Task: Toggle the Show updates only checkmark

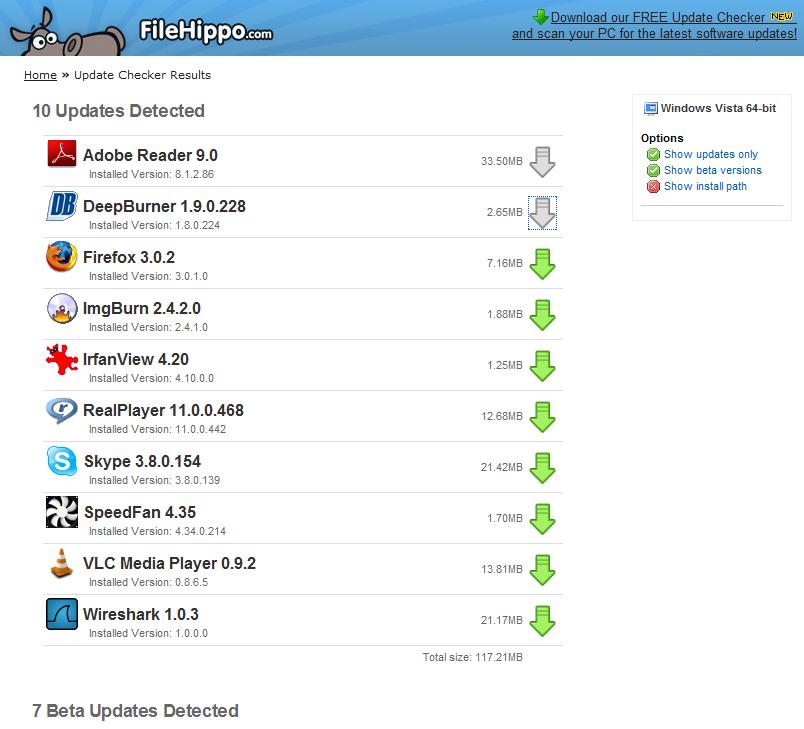Action: click(653, 154)
